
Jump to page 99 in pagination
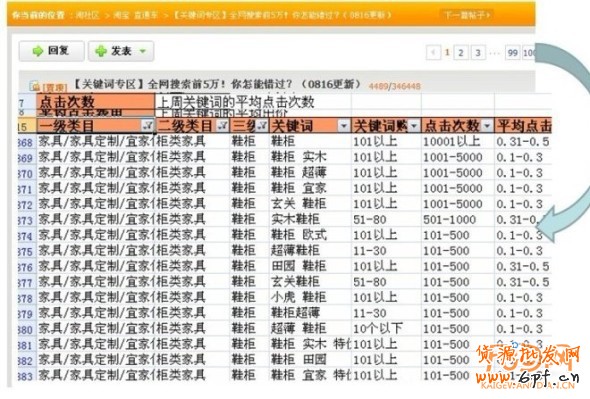click(512, 52)
